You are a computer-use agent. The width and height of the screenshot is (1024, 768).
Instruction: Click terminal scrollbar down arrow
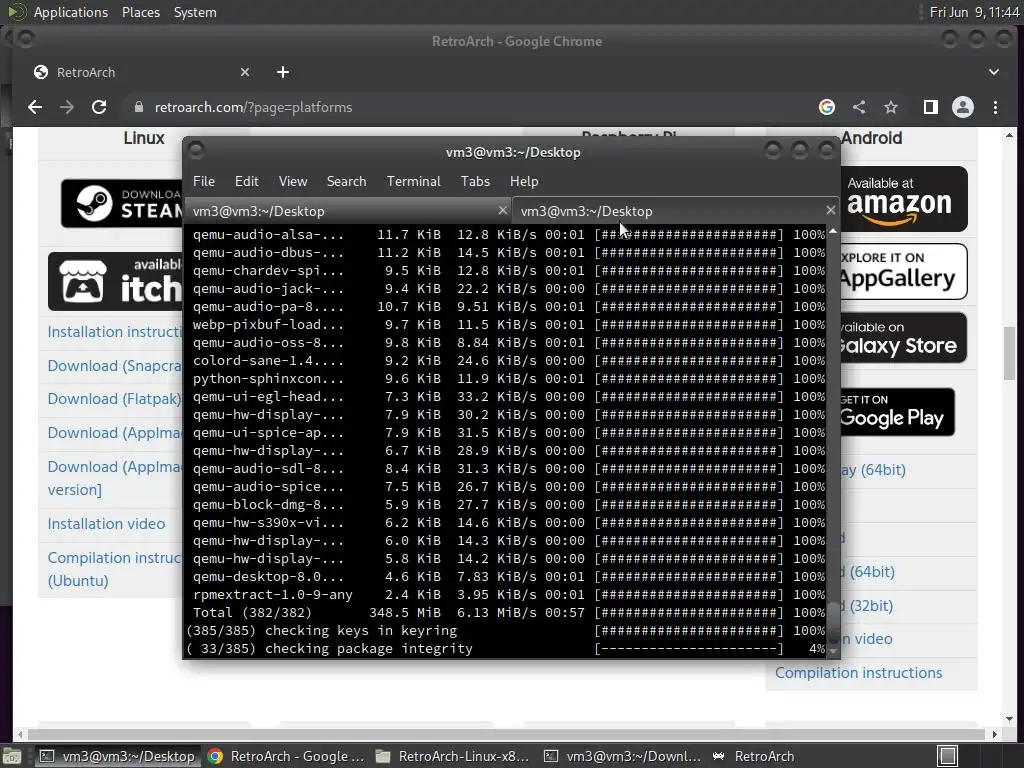coord(833,651)
